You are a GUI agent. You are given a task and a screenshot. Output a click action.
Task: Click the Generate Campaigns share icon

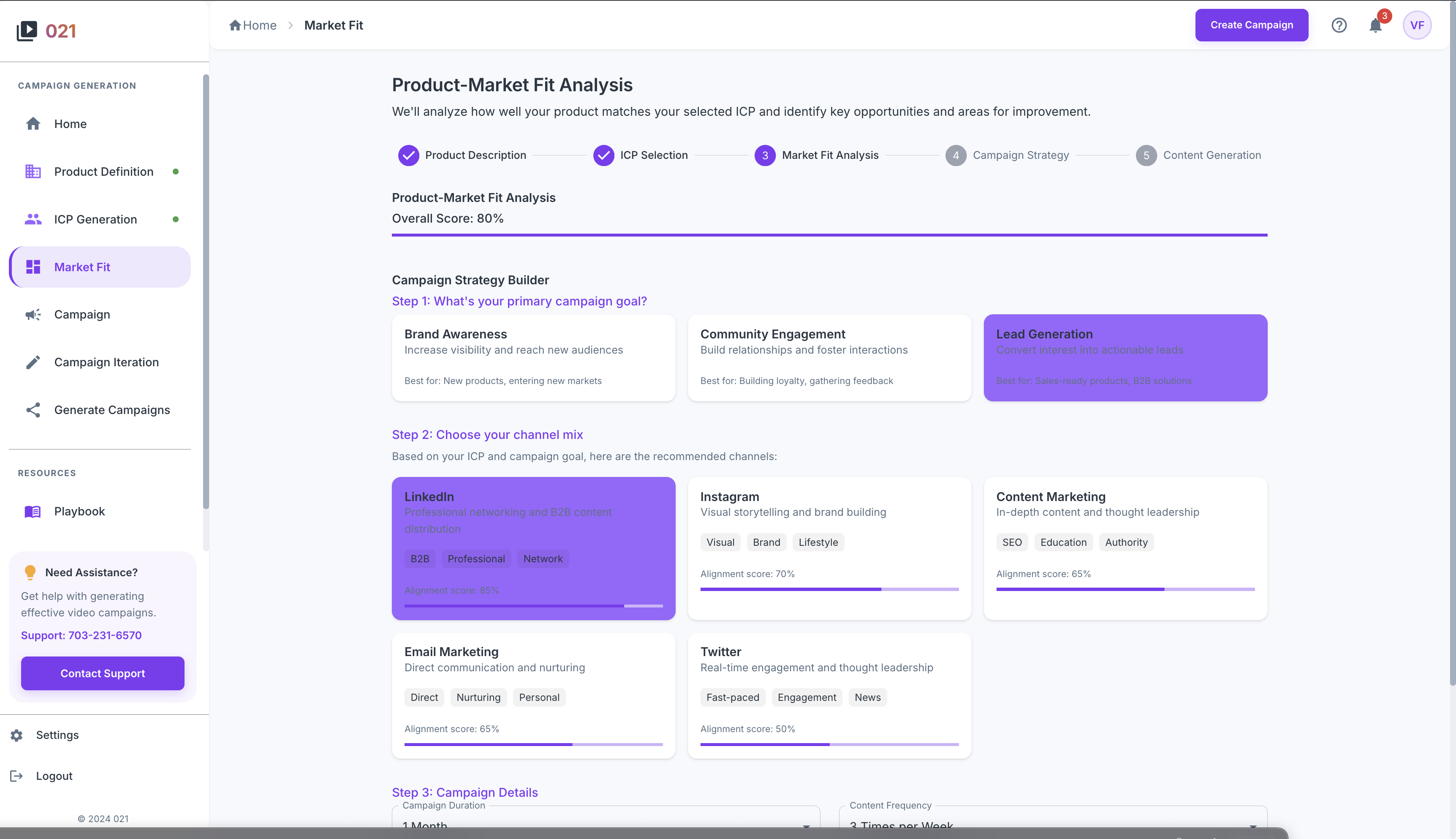33,410
